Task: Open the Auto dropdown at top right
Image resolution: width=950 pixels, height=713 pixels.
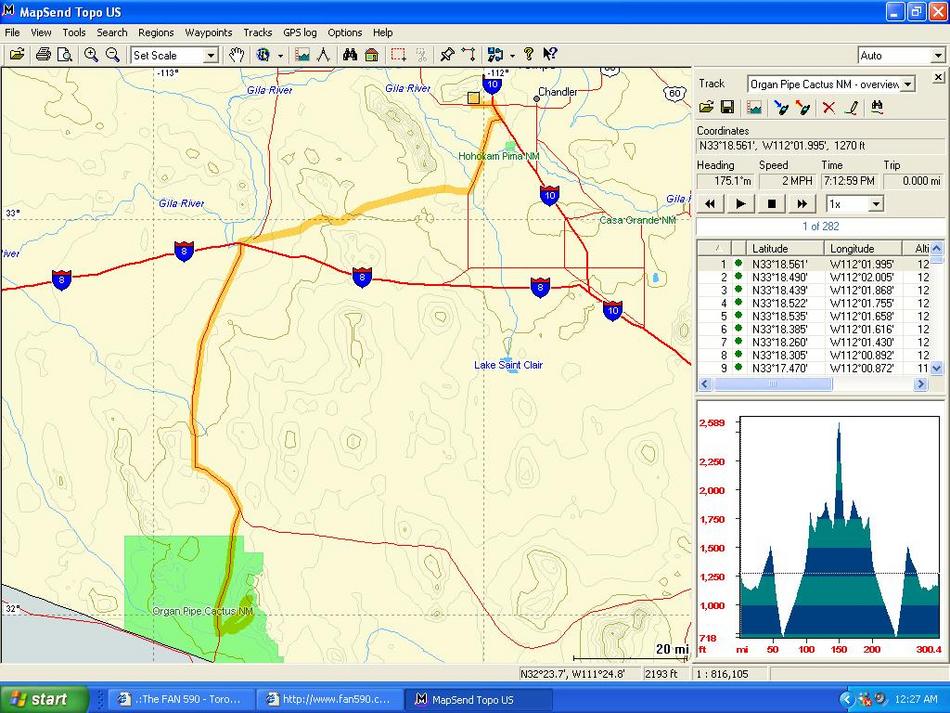Action: point(938,56)
